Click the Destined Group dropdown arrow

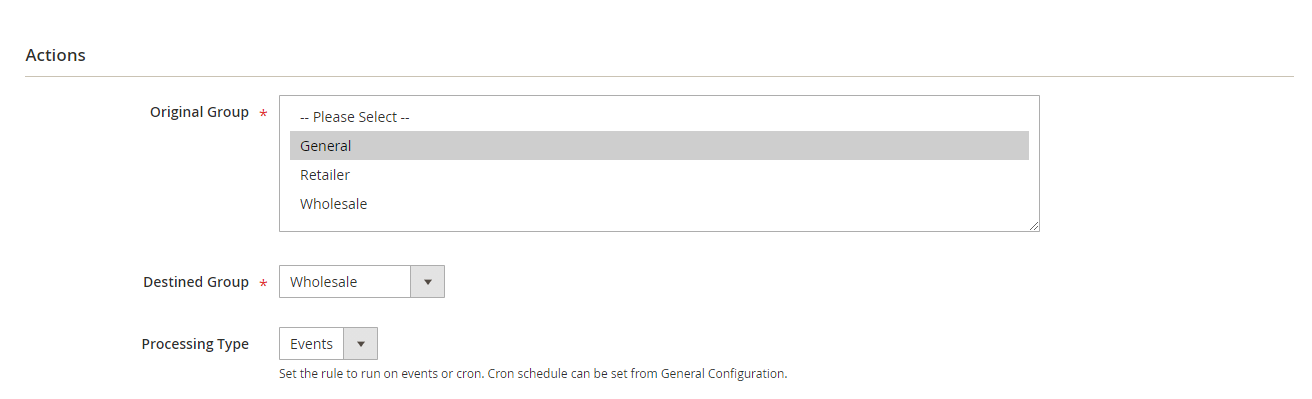[427, 282]
